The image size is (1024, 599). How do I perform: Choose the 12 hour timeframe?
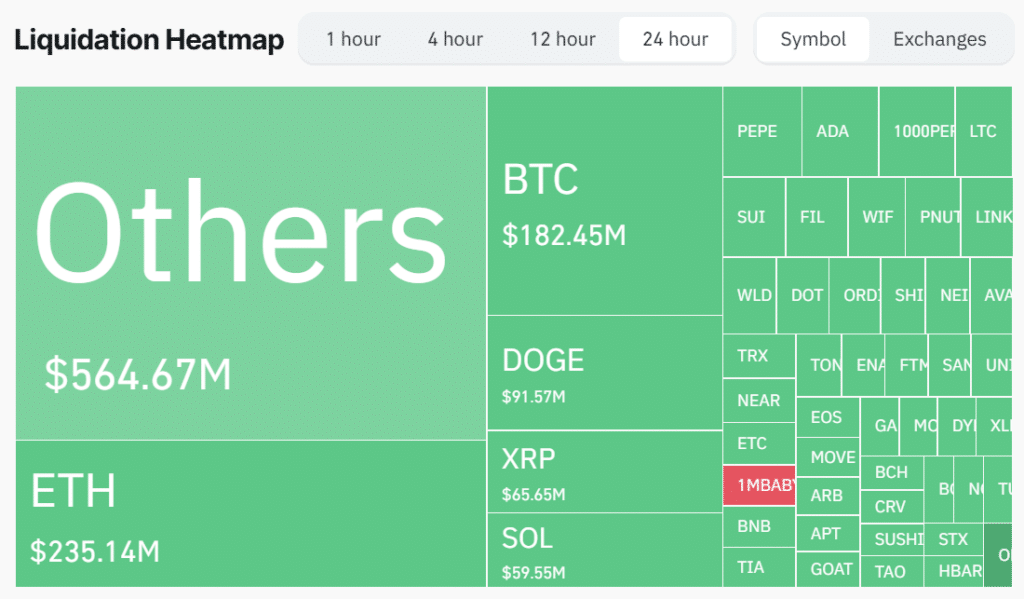(562, 39)
